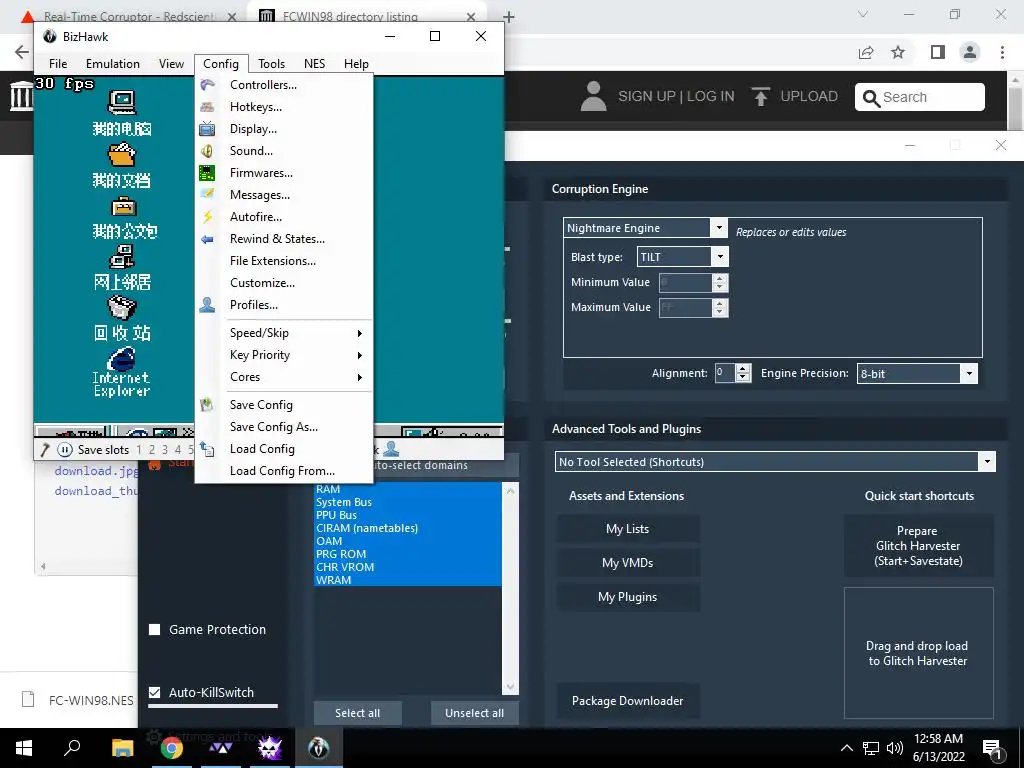Click the SIGN UP | LOG IN link
Image resolution: width=1024 pixels, height=768 pixels.
click(676, 97)
